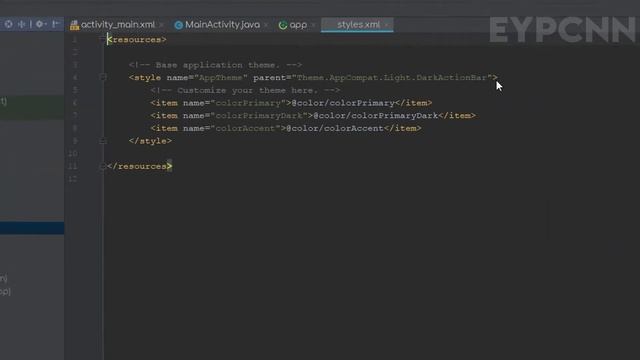Screen dimensions: 640x360
Task: Click line number 10 in the gutter
Action: click(73, 153)
